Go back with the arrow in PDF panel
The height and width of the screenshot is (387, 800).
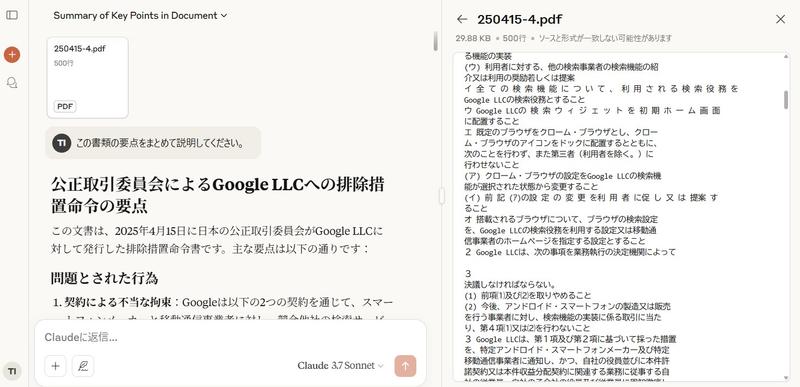[x=462, y=19]
